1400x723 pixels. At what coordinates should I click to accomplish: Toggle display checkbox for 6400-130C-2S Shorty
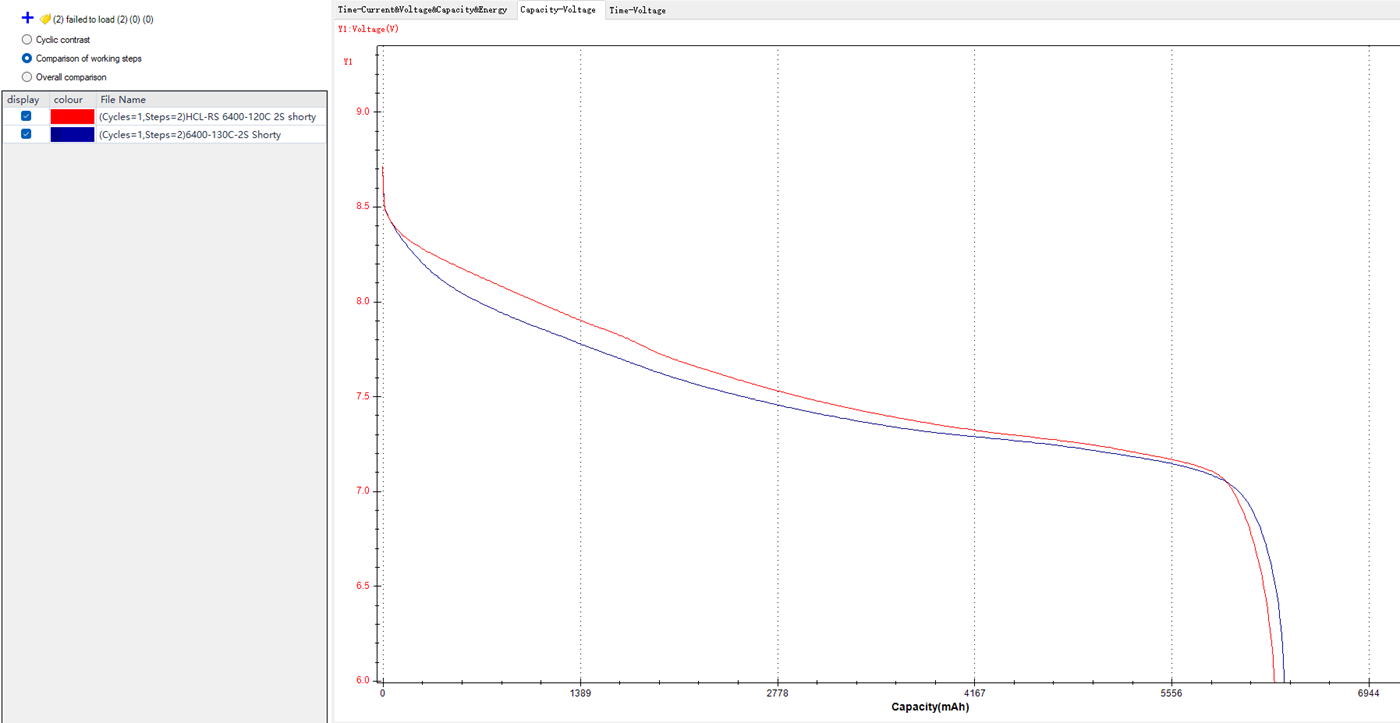(26, 134)
